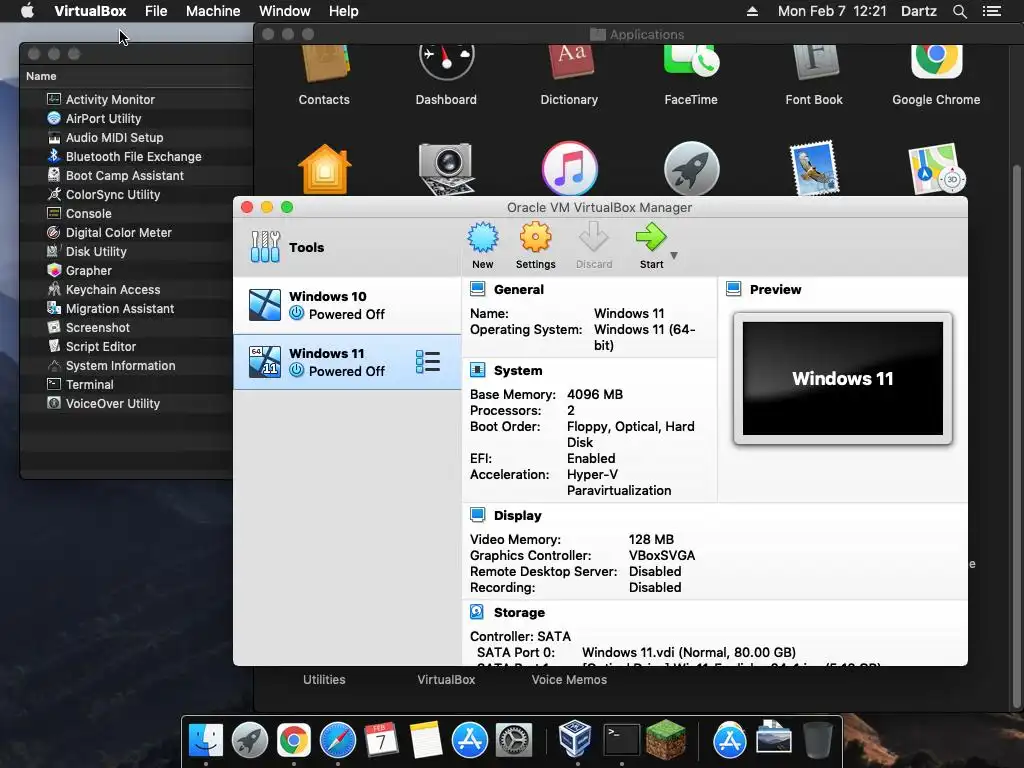Click Minecraft grass block in the Dock
The height and width of the screenshot is (768, 1024).
[x=665, y=739]
